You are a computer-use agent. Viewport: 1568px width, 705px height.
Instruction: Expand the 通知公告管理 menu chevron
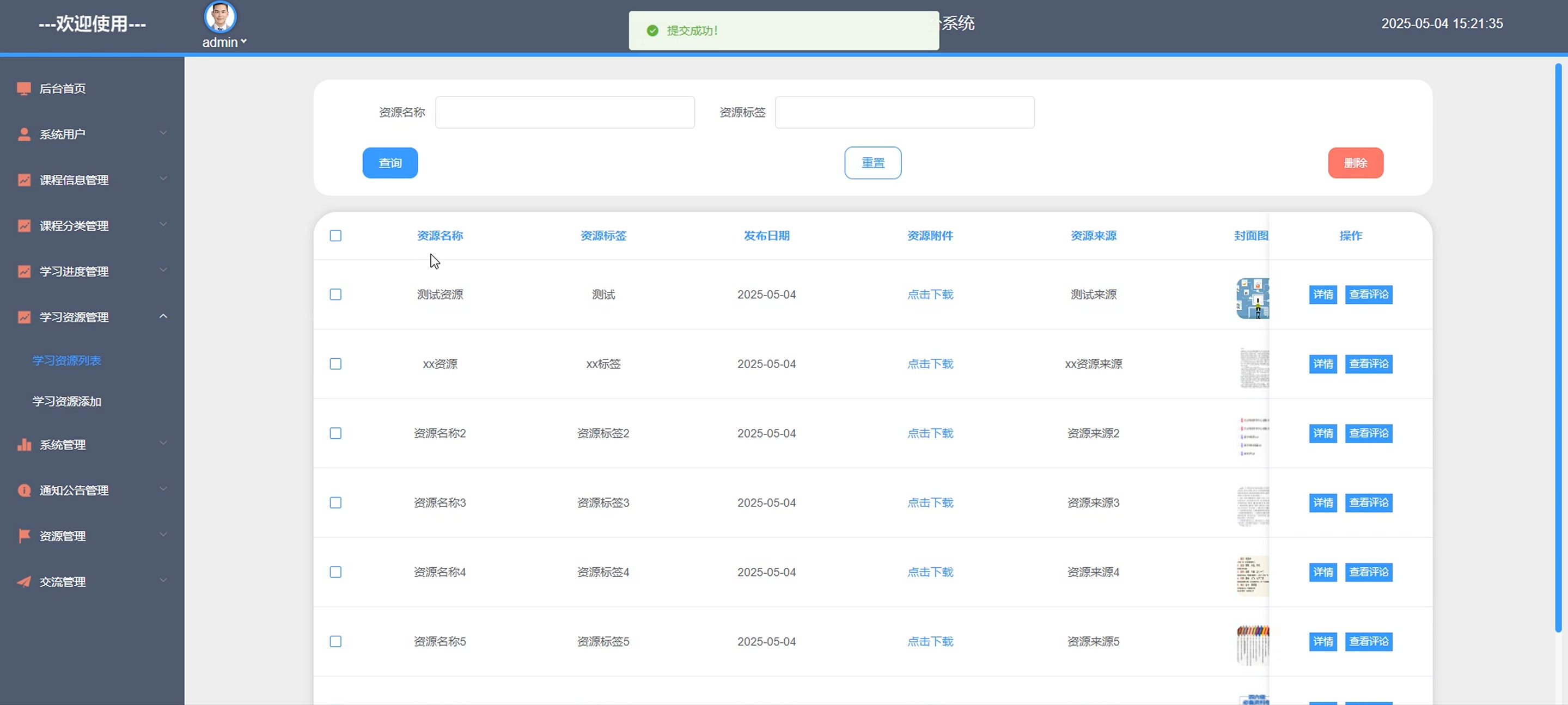[163, 488]
